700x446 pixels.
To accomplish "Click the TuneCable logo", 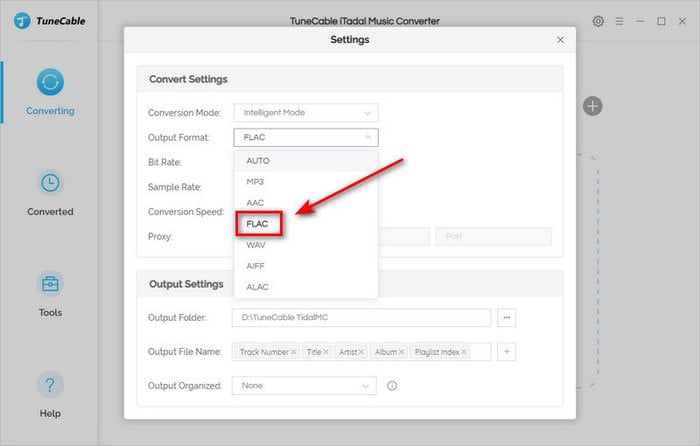I will [x=49, y=21].
